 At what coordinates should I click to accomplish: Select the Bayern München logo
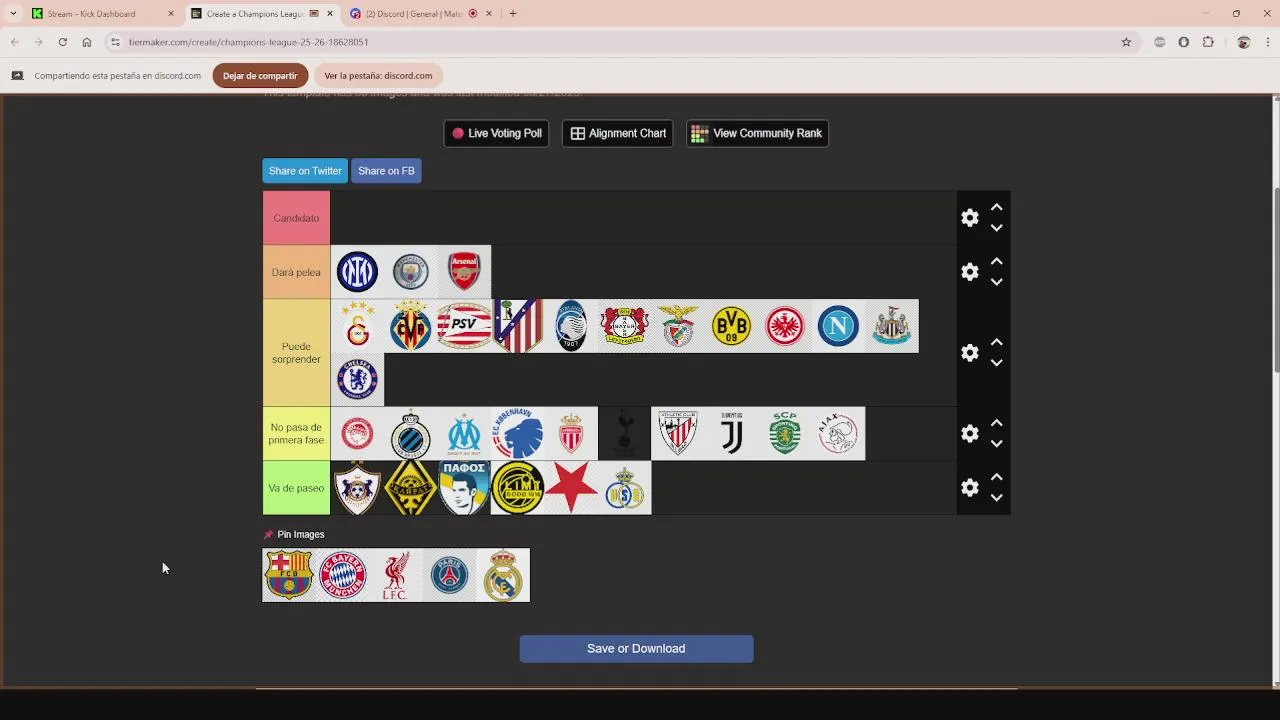pyautogui.click(x=343, y=575)
